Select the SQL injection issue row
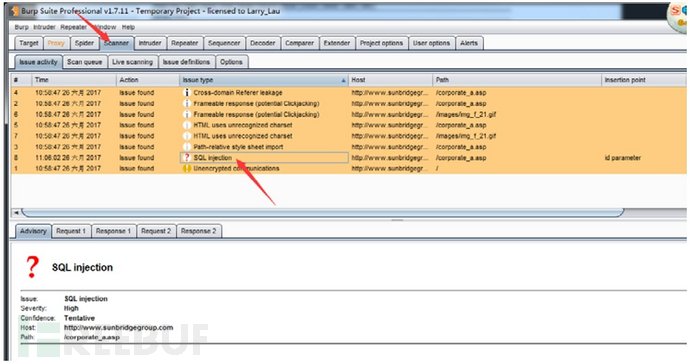Viewport: 690px width, 364px height. click(349, 158)
